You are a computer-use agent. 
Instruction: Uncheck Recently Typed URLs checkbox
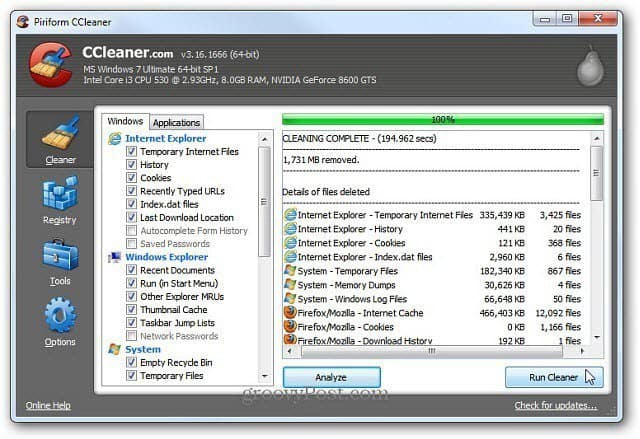pyautogui.click(x=131, y=191)
